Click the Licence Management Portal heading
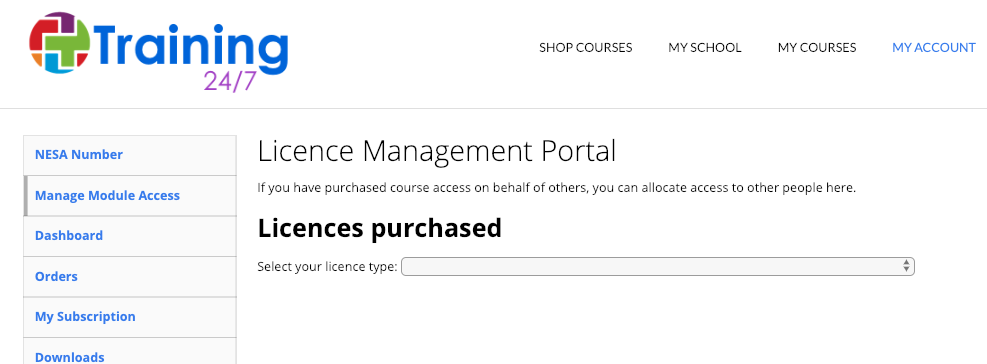The image size is (987, 364). click(x=437, y=152)
